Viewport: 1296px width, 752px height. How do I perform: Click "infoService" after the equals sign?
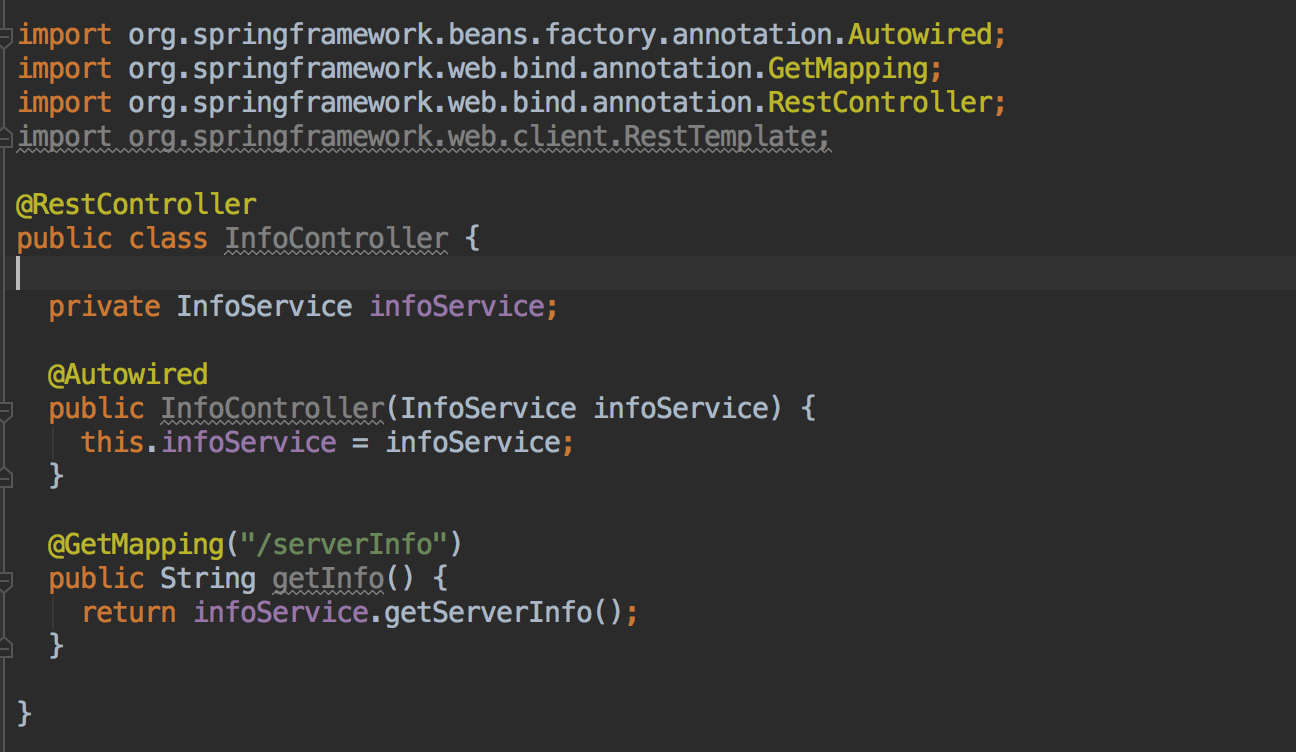point(472,443)
